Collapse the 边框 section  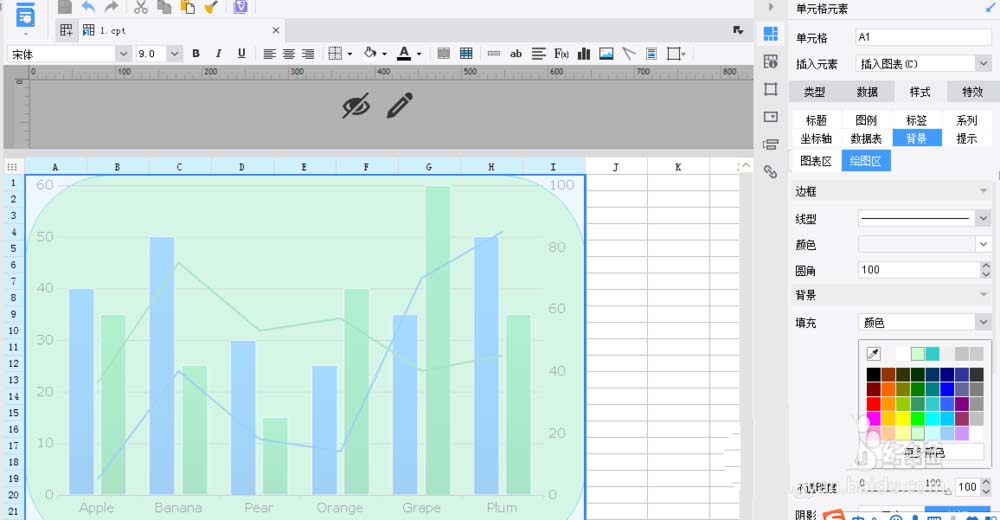(983, 191)
